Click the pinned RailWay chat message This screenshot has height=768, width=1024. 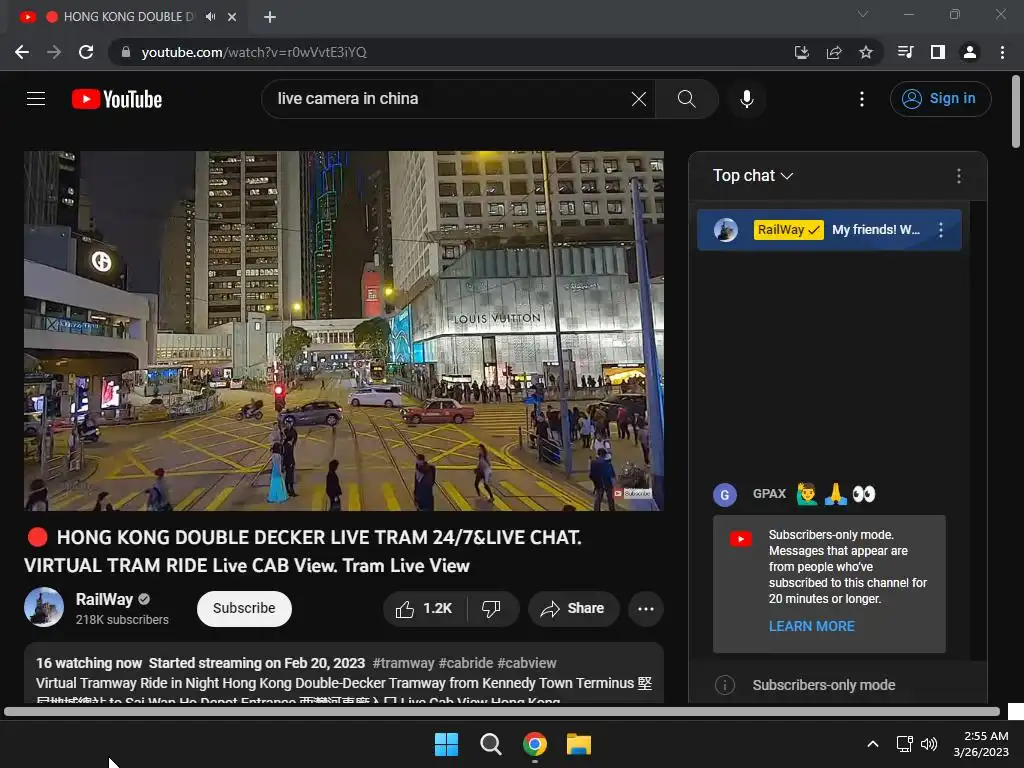tap(829, 230)
